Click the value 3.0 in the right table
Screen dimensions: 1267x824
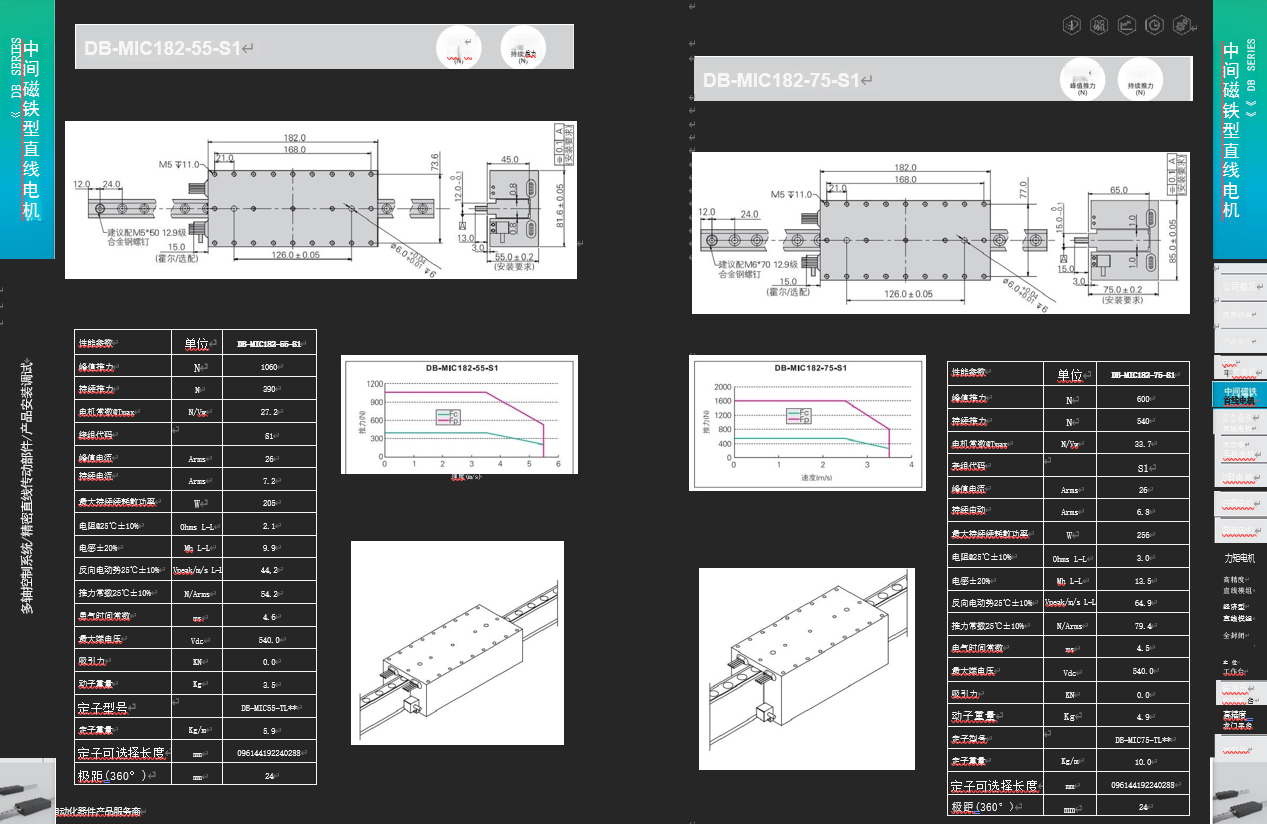pyautogui.click(x=1143, y=557)
